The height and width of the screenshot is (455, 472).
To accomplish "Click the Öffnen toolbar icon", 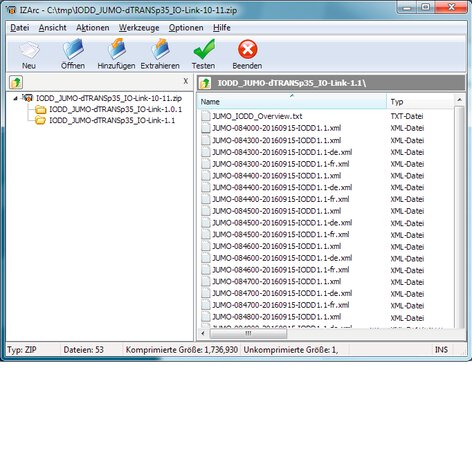I will [x=73, y=49].
